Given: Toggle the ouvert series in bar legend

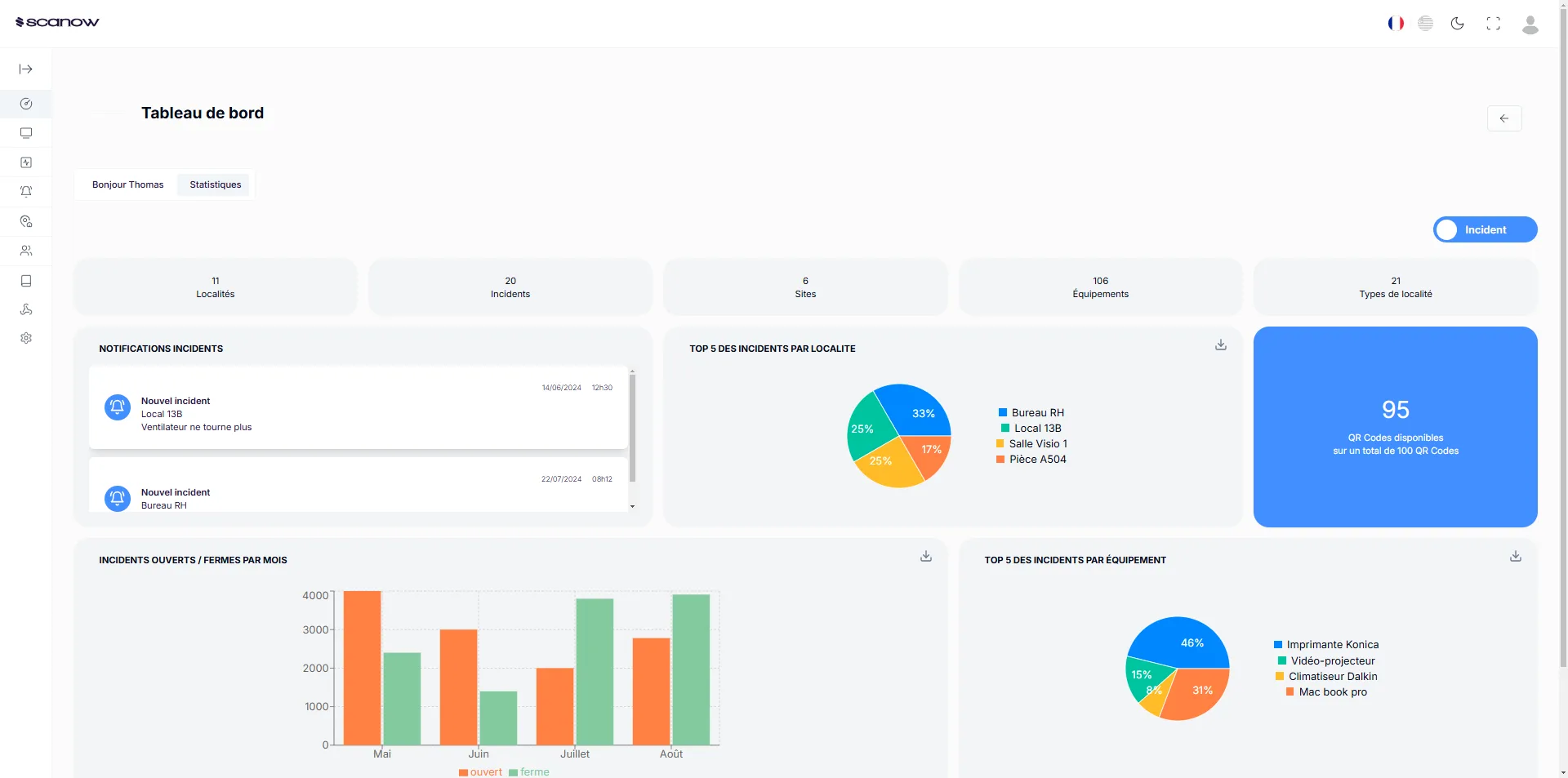Looking at the screenshot, I should [480, 772].
